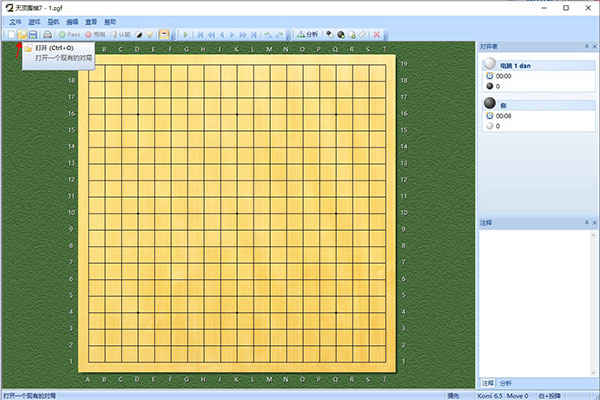Click the Print icon in toolbar
This screenshot has height=400, width=600.
pyautogui.click(x=47, y=35)
